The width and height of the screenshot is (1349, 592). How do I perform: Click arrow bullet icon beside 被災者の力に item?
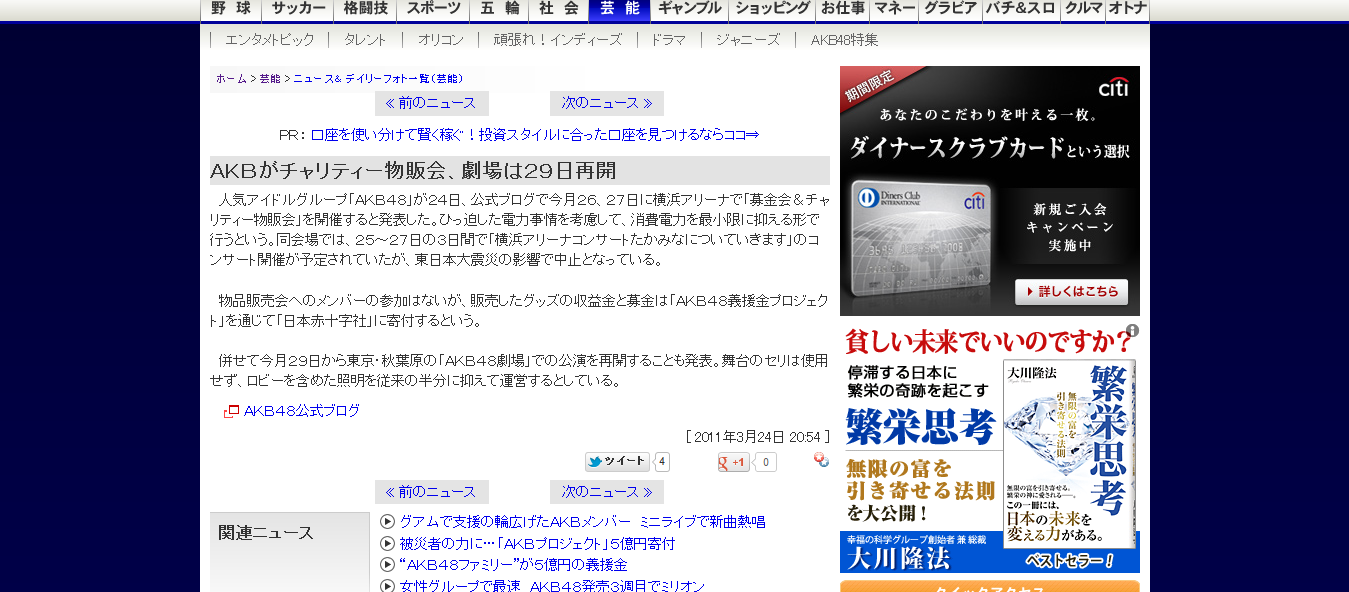[x=388, y=544]
